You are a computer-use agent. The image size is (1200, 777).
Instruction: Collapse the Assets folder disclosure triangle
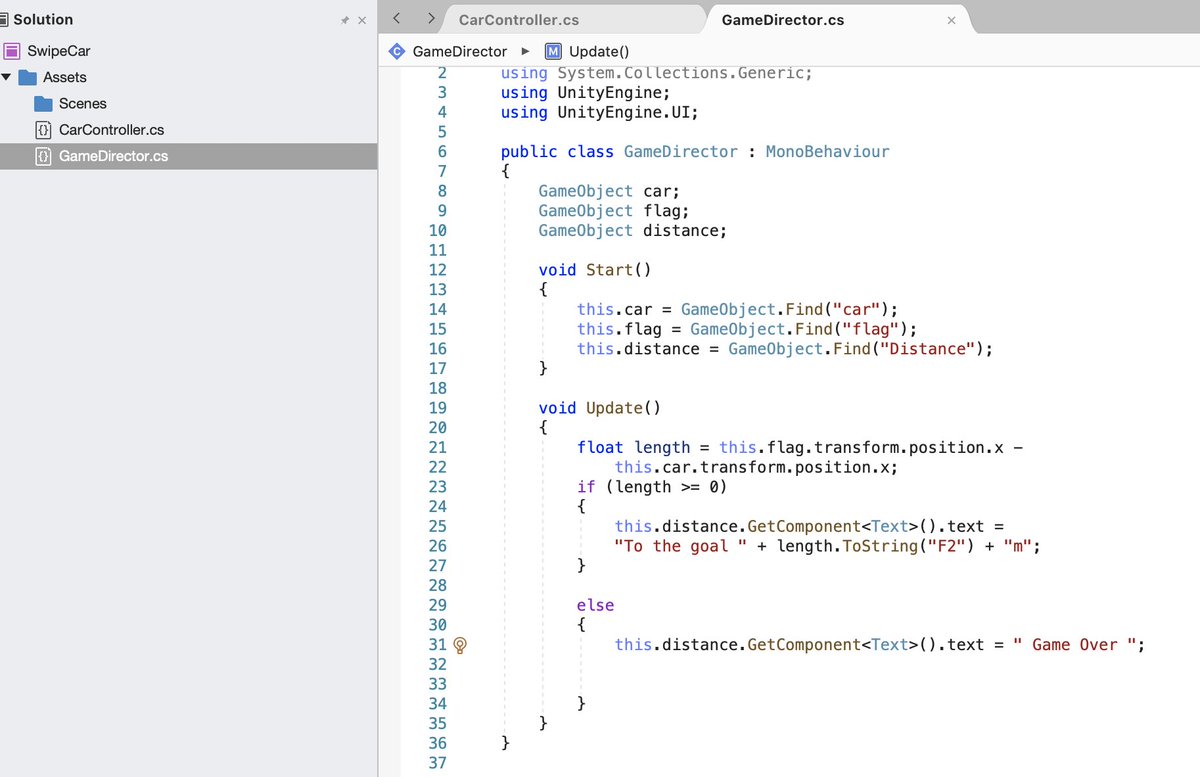[7, 77]
